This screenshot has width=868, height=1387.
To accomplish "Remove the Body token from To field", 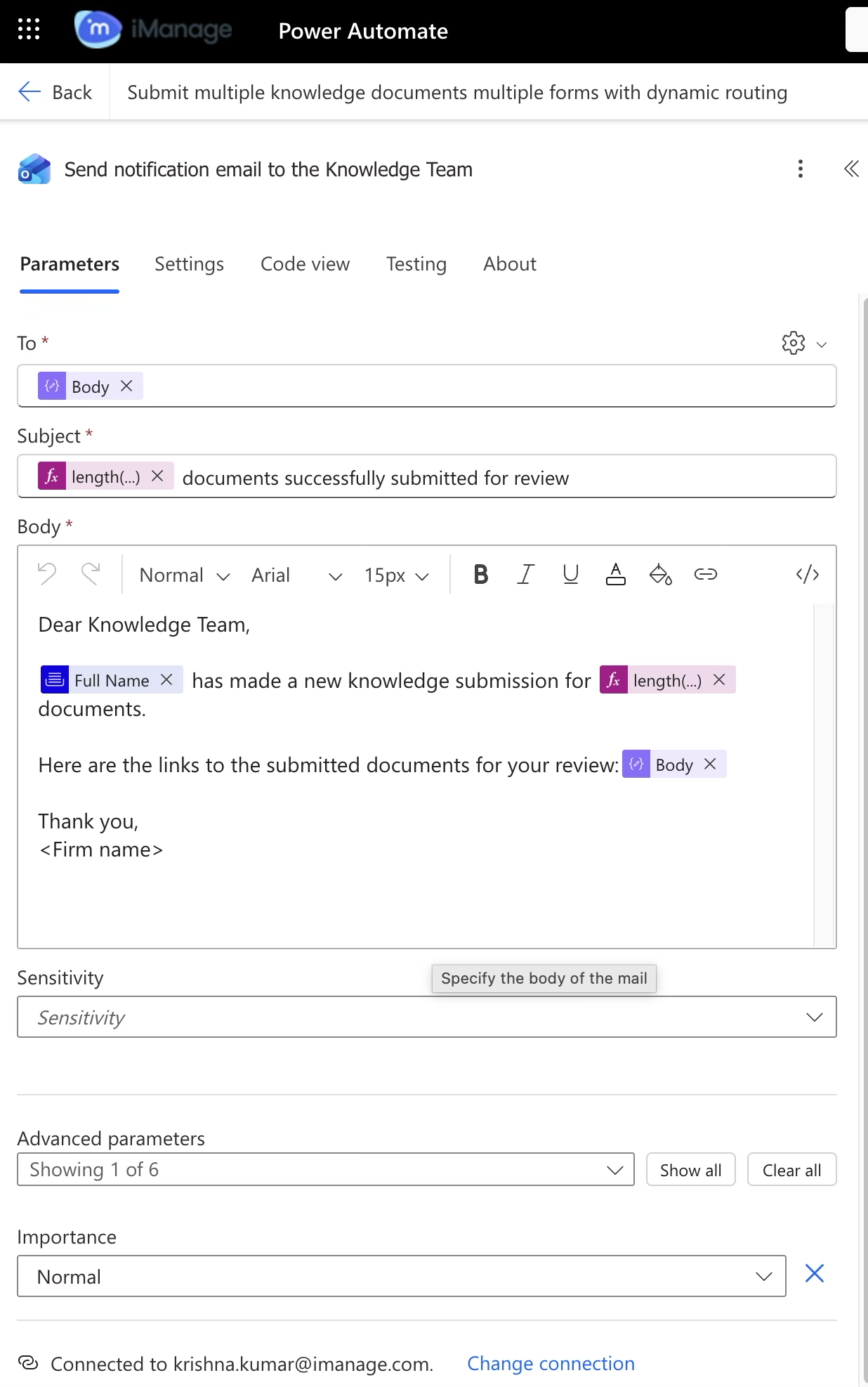I will [x=126, y=386].
